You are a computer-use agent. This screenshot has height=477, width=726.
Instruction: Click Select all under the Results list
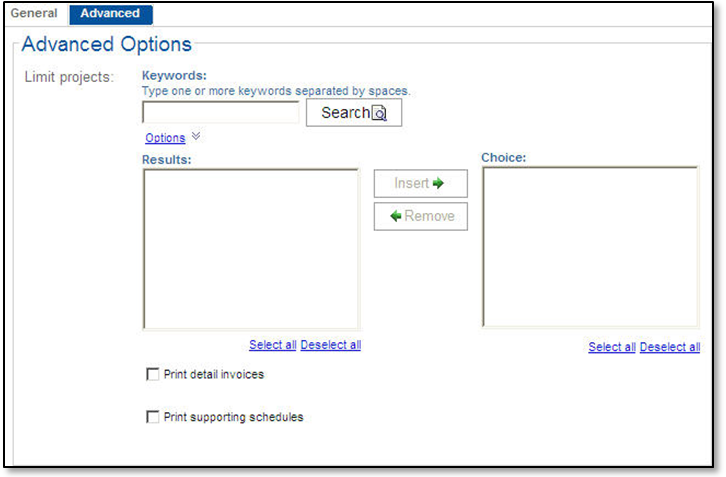[272, 345]
